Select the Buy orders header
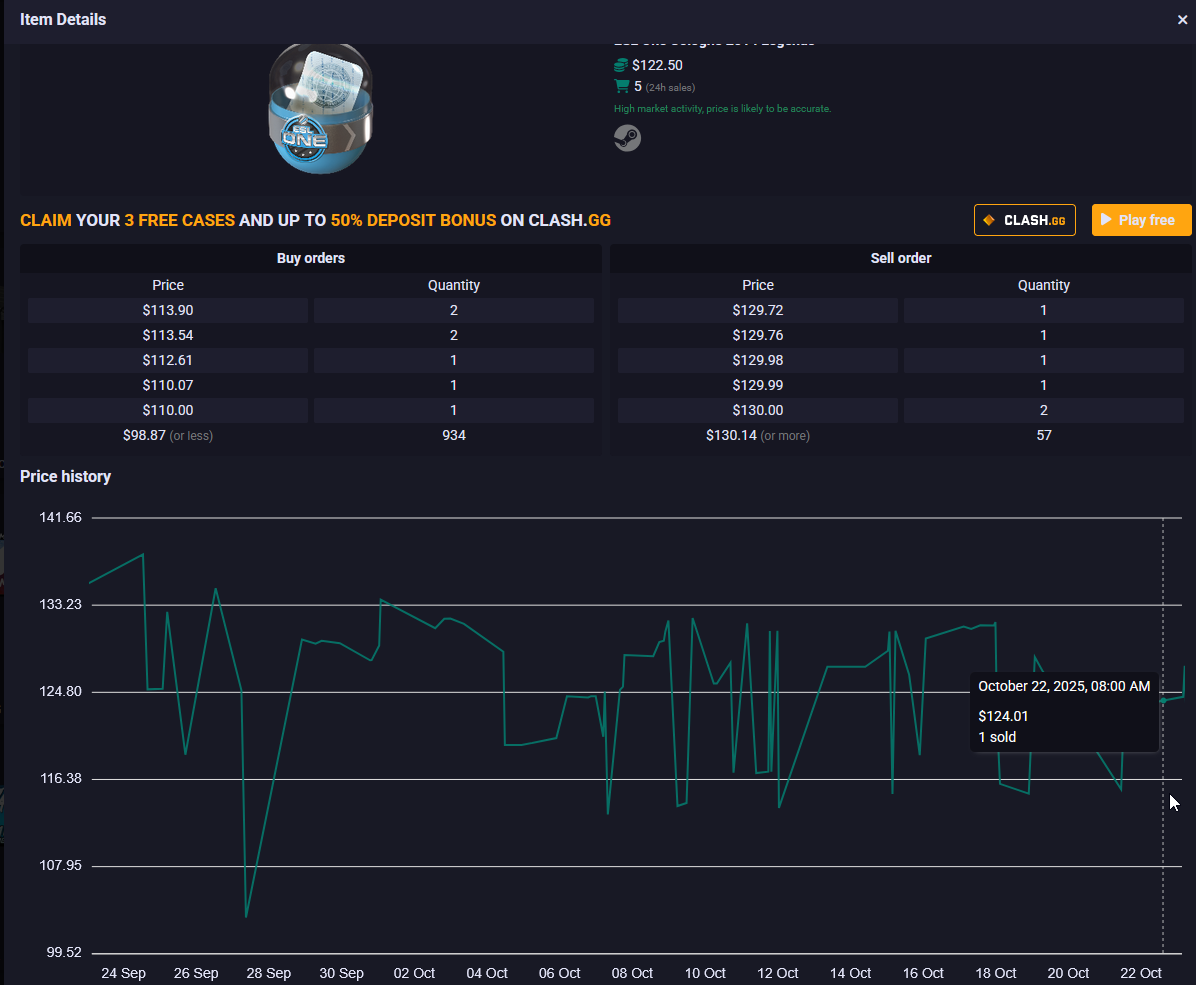Screen dimensions: 1196x985 [x=310, y=258]
